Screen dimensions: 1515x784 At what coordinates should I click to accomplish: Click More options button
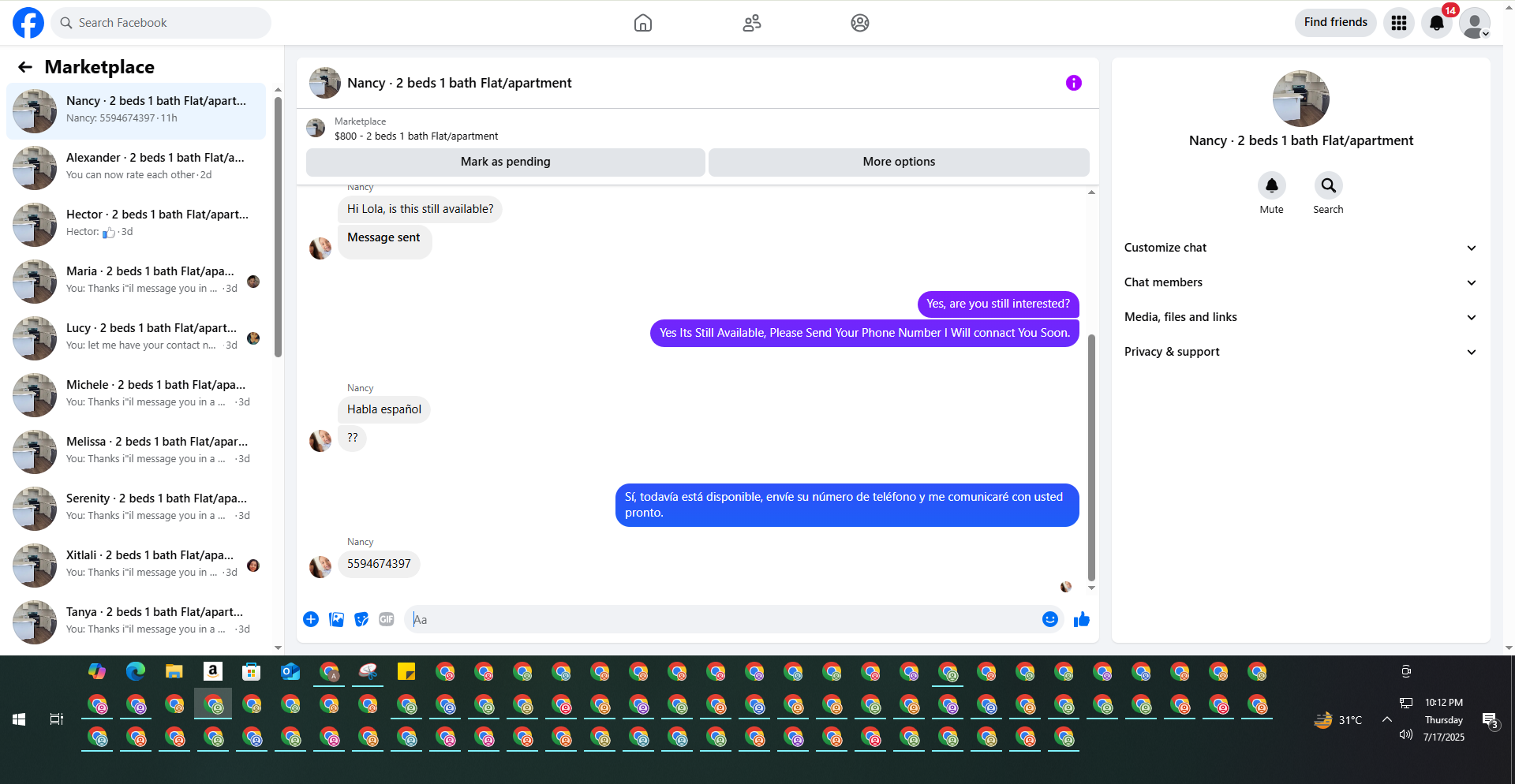point(899,162)
